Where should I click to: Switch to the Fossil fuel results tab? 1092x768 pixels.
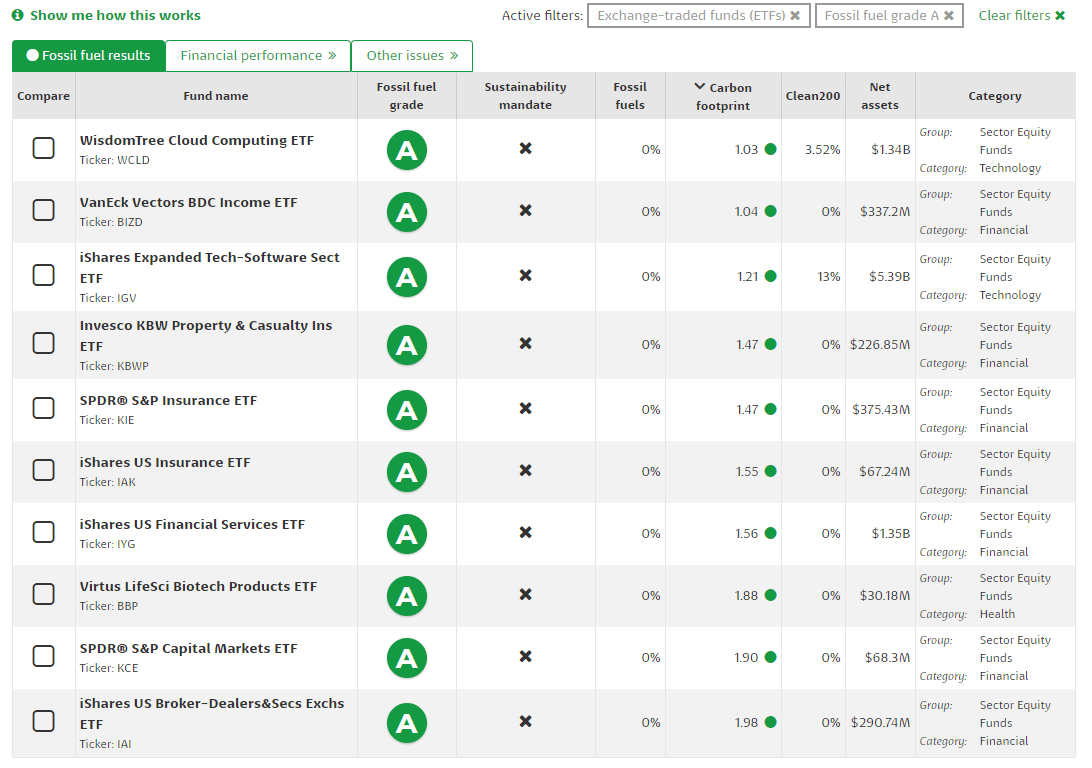click(x=89, y=56)
